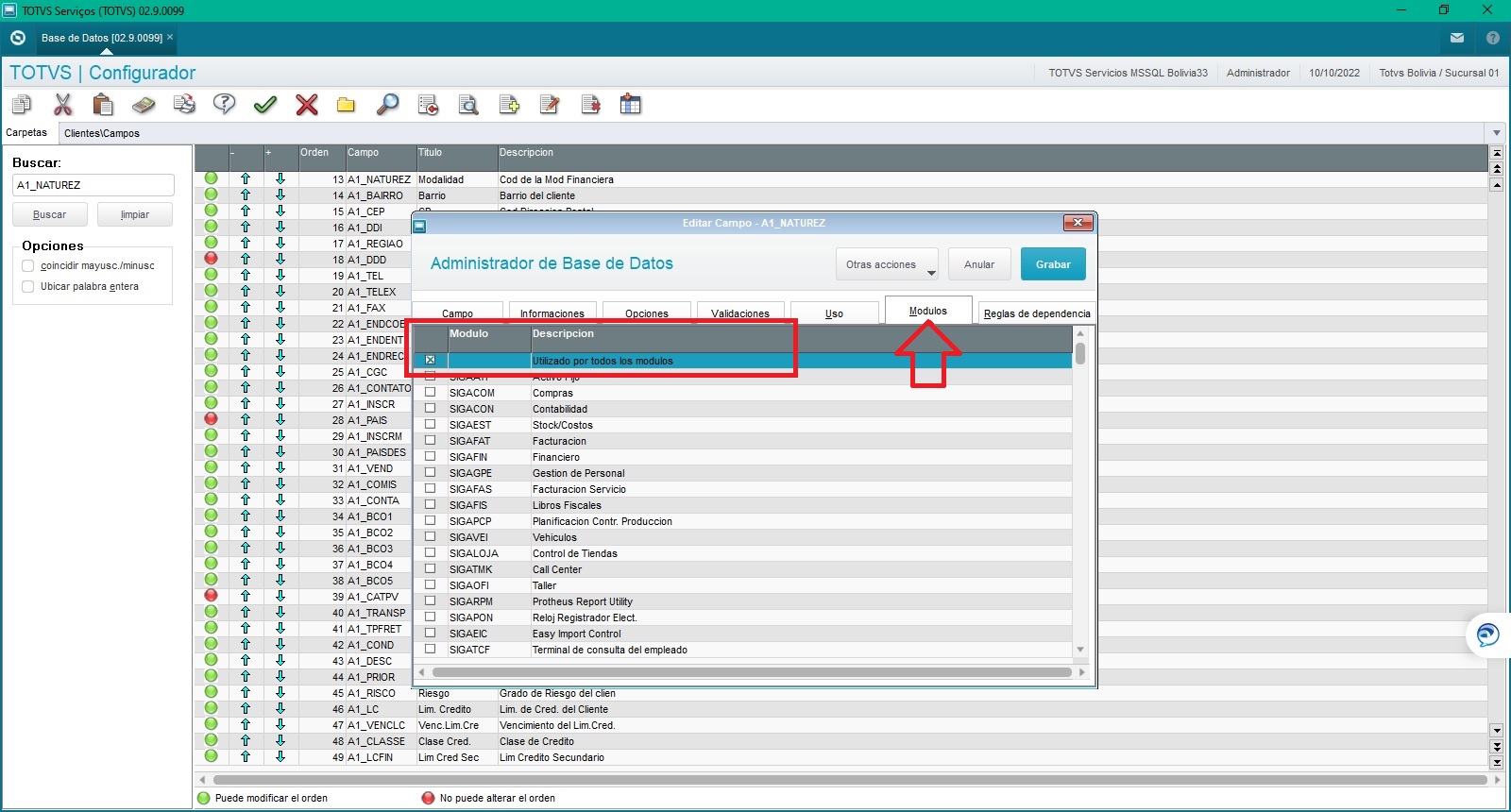Open the Validaciones tab
The image size is (1511, 812).
pos(740,313)
